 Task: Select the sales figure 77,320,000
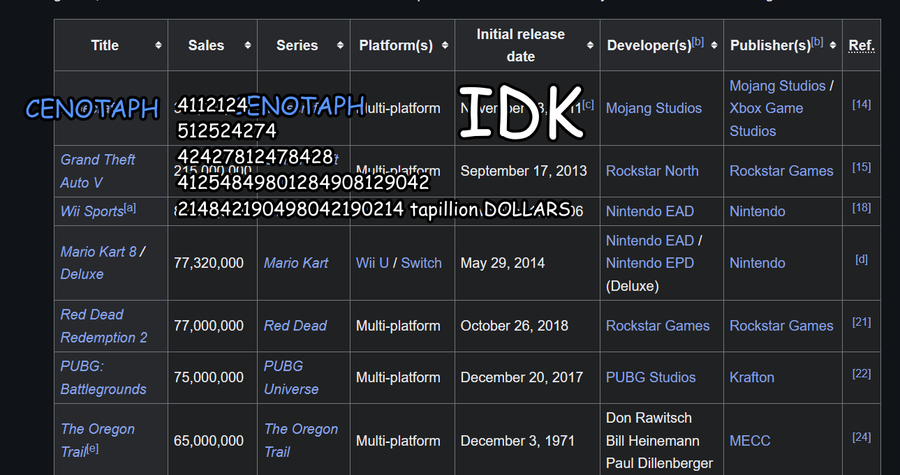[208, 263]
